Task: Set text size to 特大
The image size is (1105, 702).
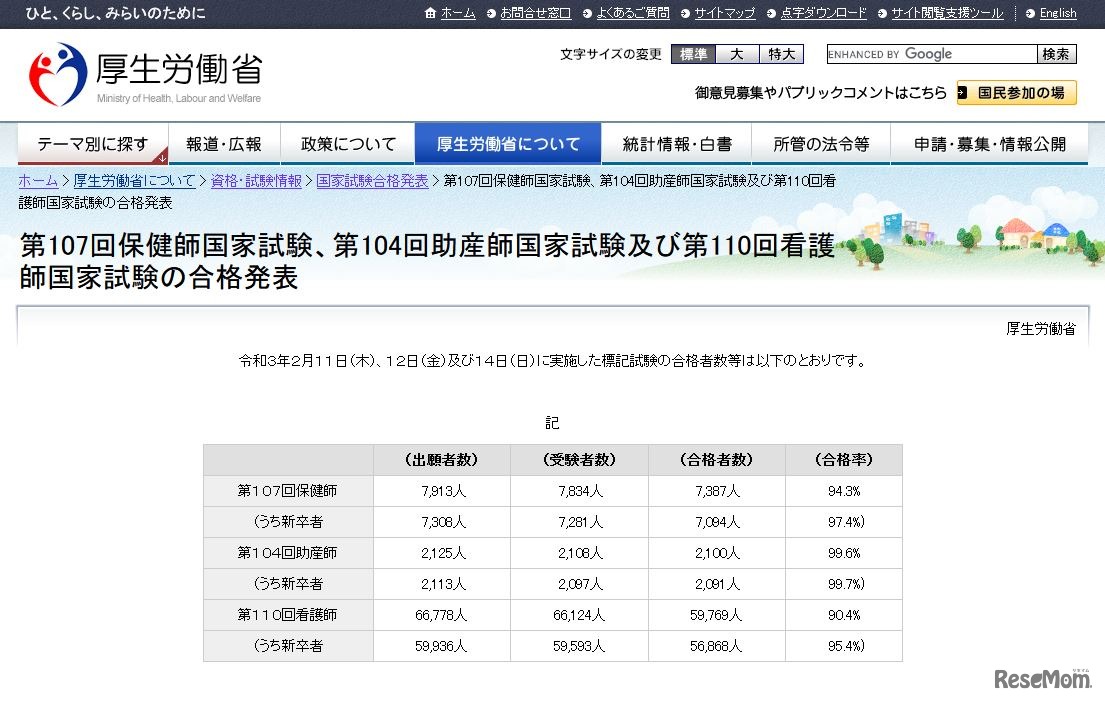Action: click(781, 54)
